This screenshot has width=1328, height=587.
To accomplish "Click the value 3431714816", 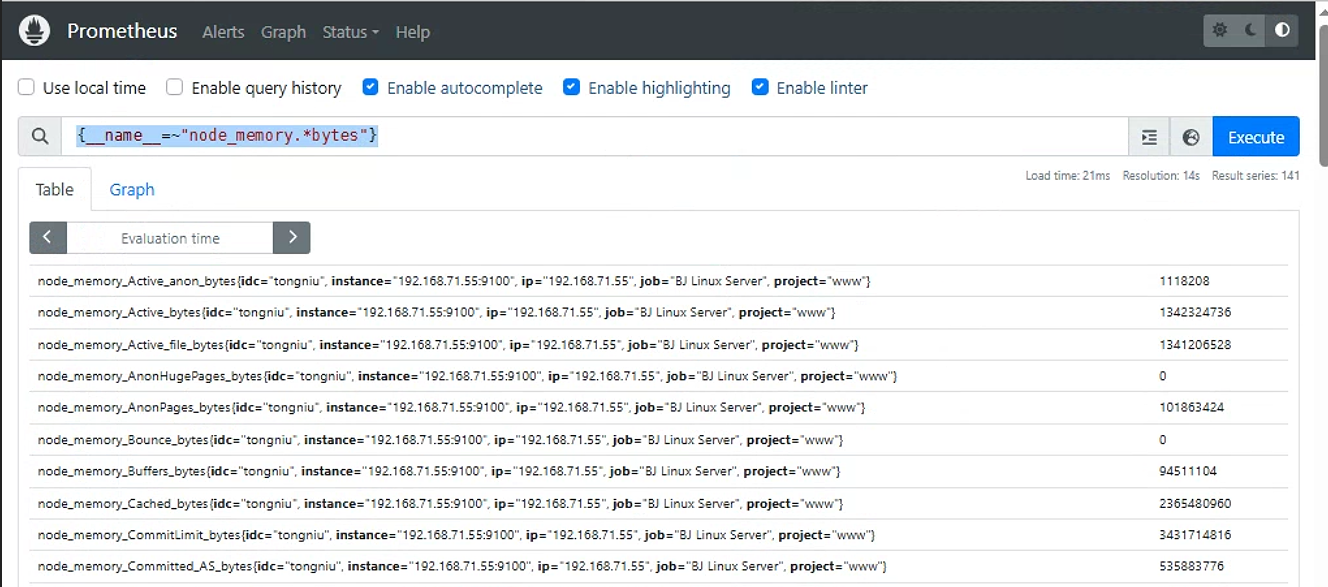I will coord(1195,535).
